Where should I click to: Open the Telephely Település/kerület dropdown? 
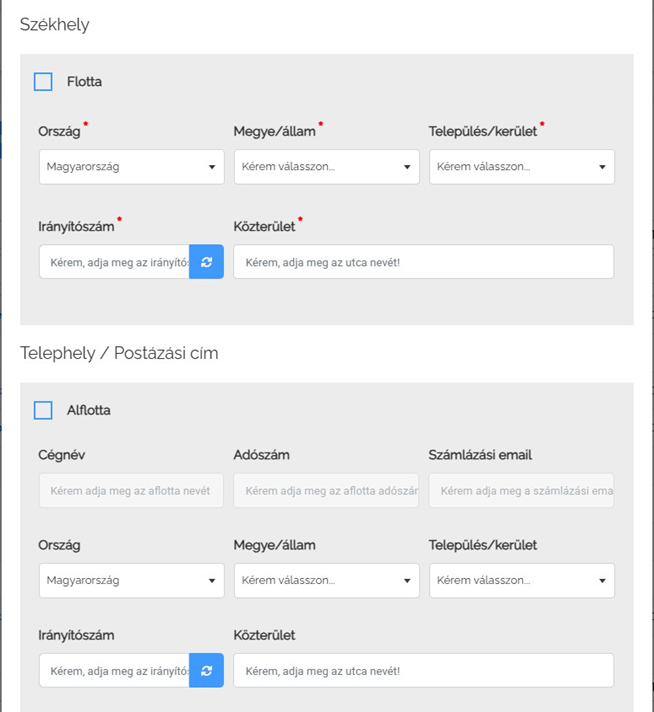(521, 580)
